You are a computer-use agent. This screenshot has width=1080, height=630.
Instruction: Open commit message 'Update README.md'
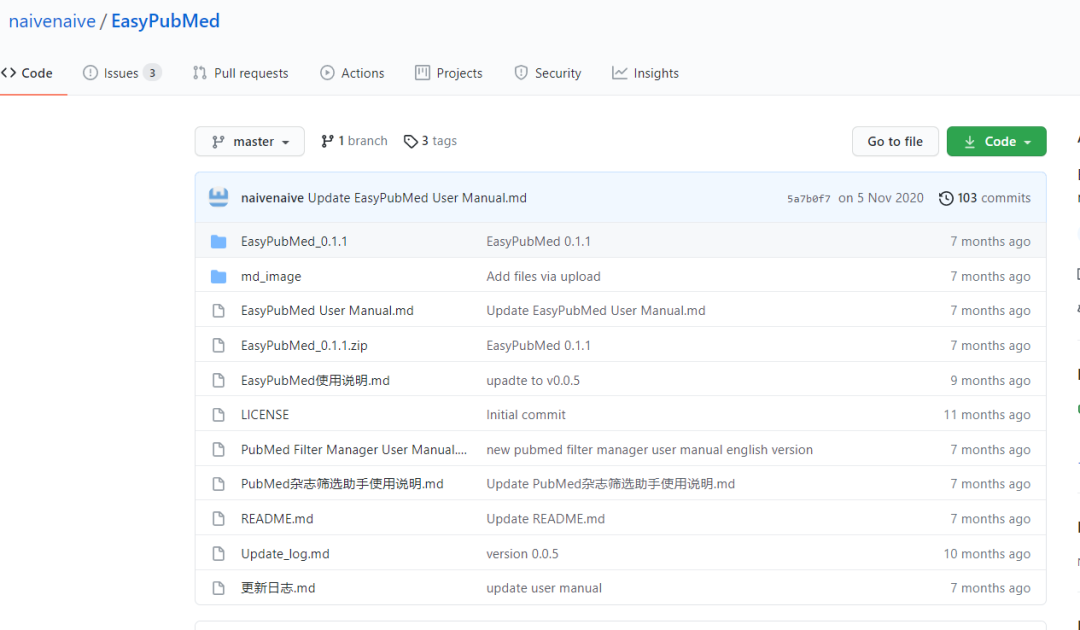[x=546, y=518]
